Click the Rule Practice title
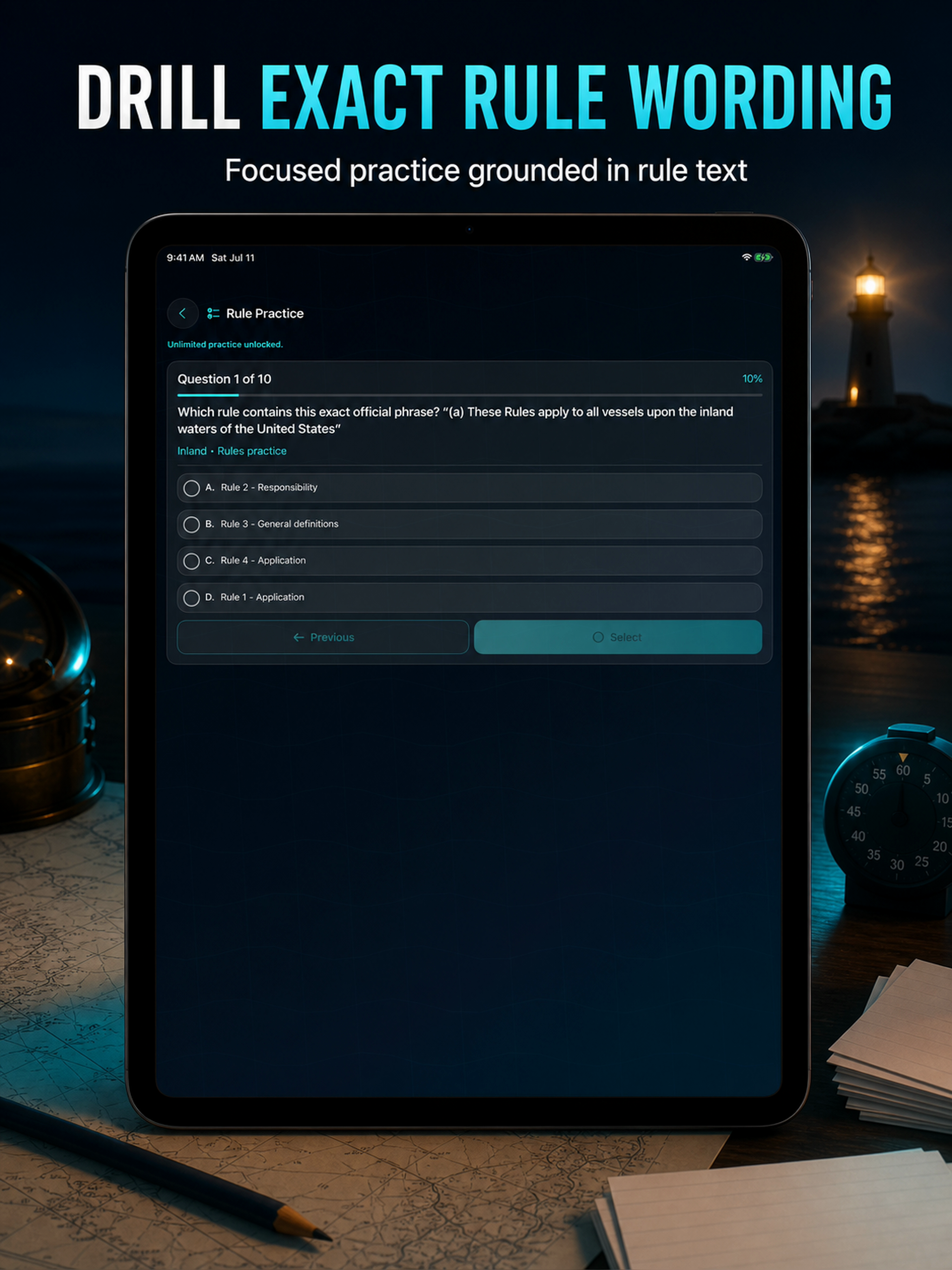 [x=264, y=313]
